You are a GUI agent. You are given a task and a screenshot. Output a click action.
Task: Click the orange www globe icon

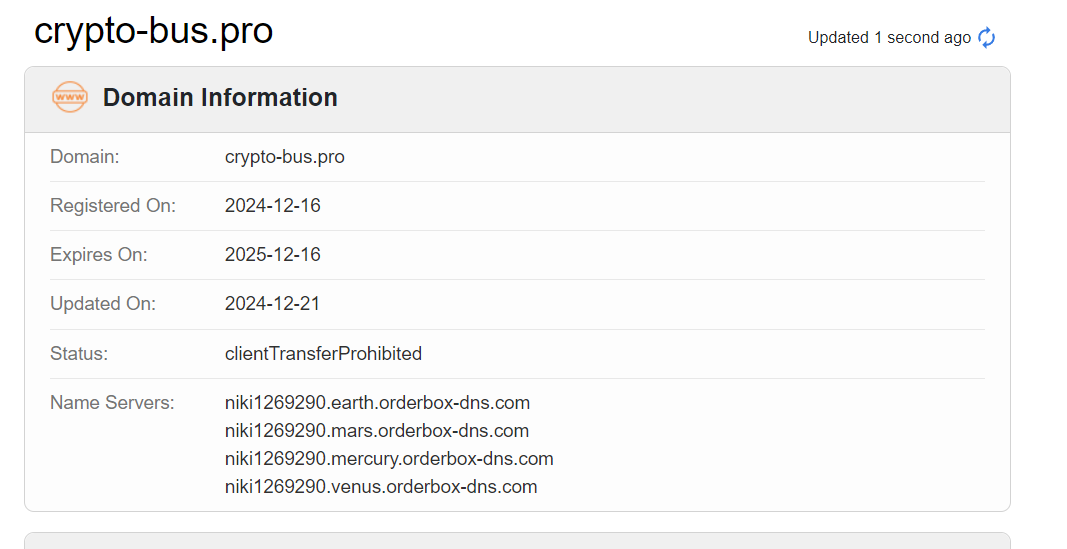[70, 97]
